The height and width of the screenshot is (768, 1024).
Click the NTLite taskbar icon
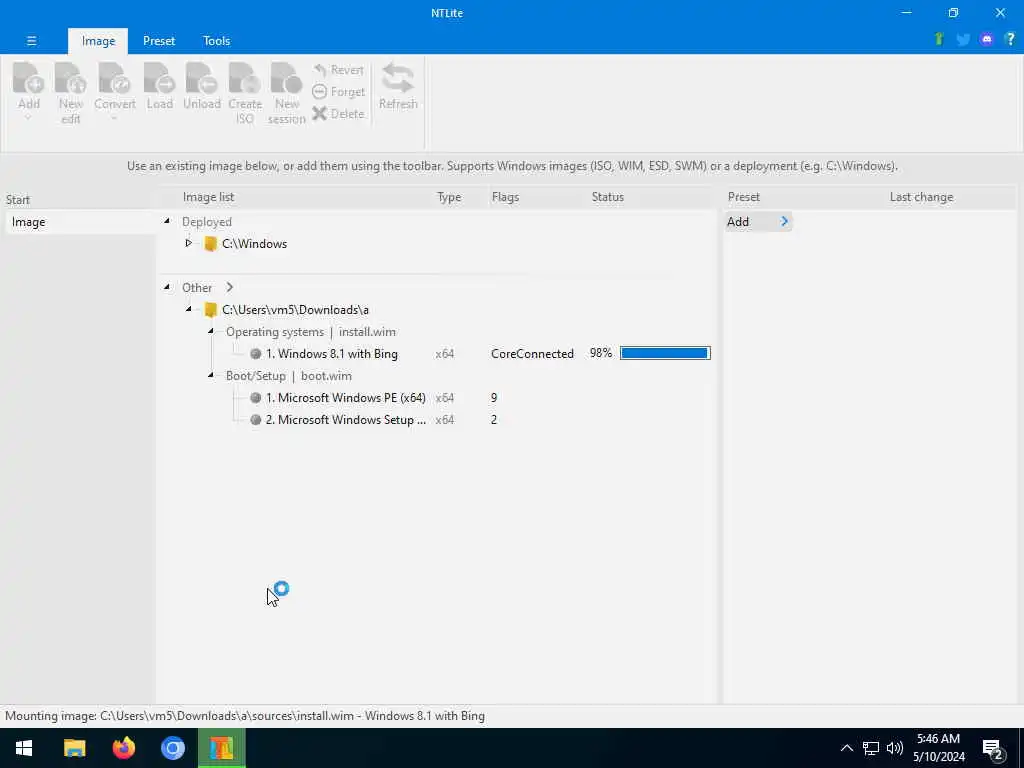pyautogui.click(x=221, y=748)
